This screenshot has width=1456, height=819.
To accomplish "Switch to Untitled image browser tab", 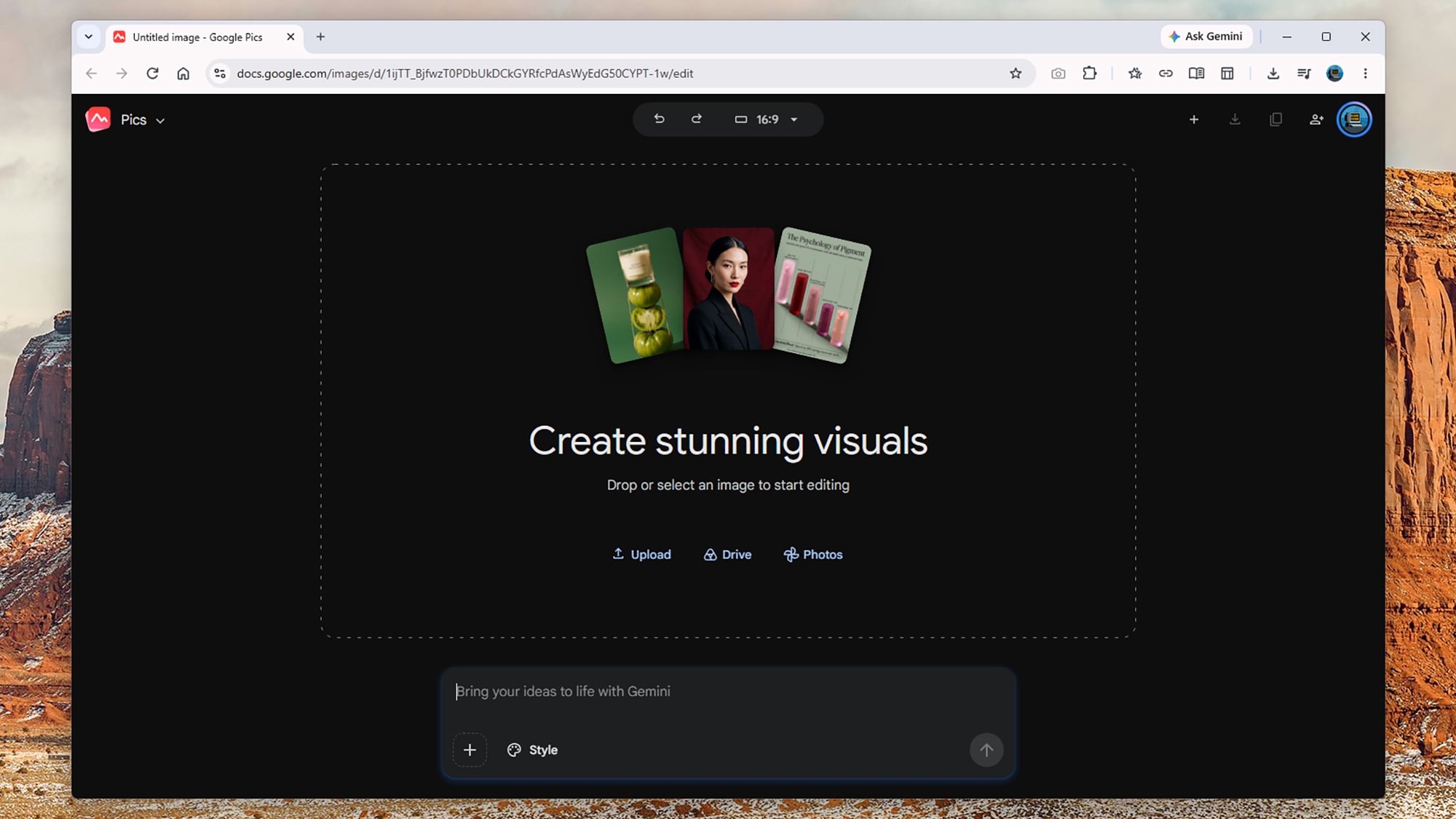I will (197, 37).
